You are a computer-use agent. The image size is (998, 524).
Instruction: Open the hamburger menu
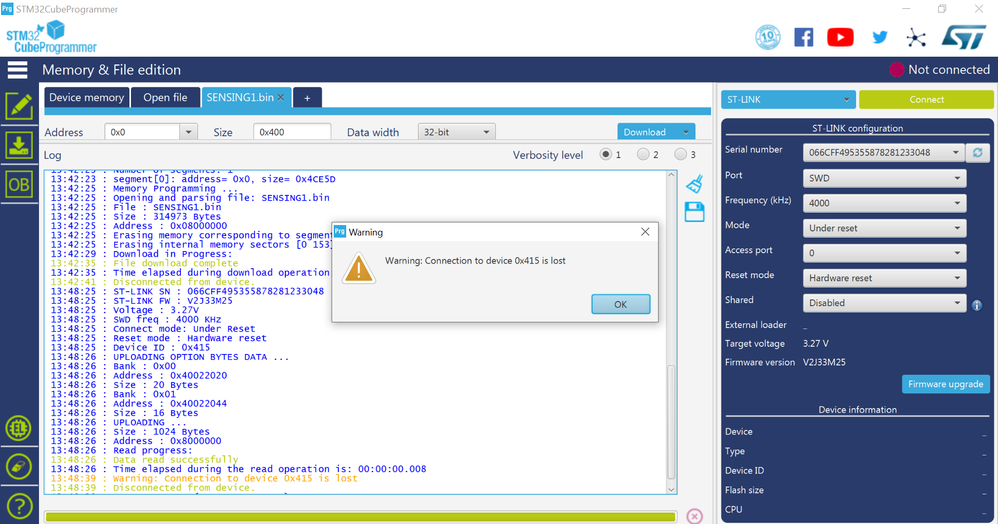[x=18, y=70]
